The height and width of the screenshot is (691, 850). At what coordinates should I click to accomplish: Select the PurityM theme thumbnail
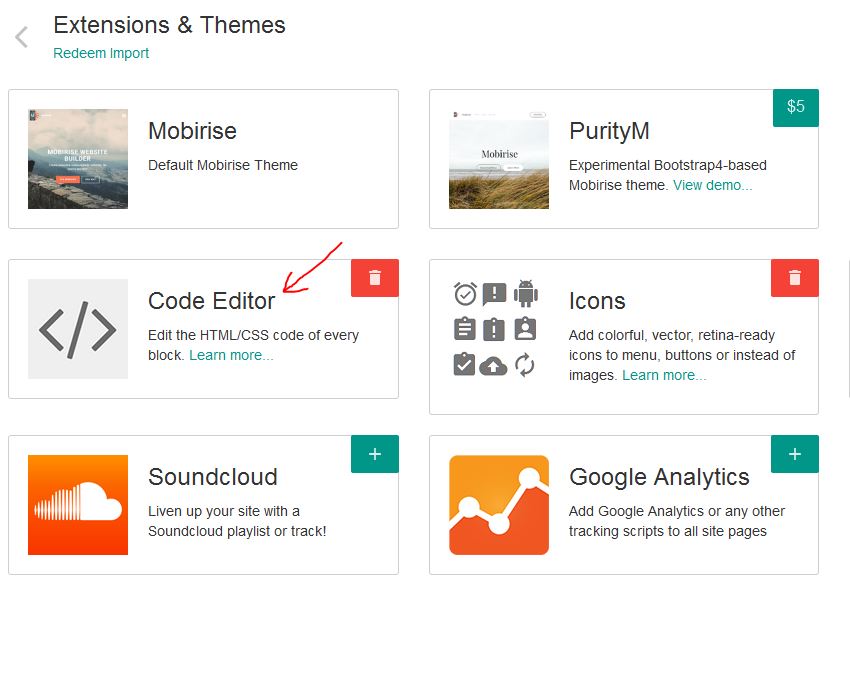[x=499, y=159]
